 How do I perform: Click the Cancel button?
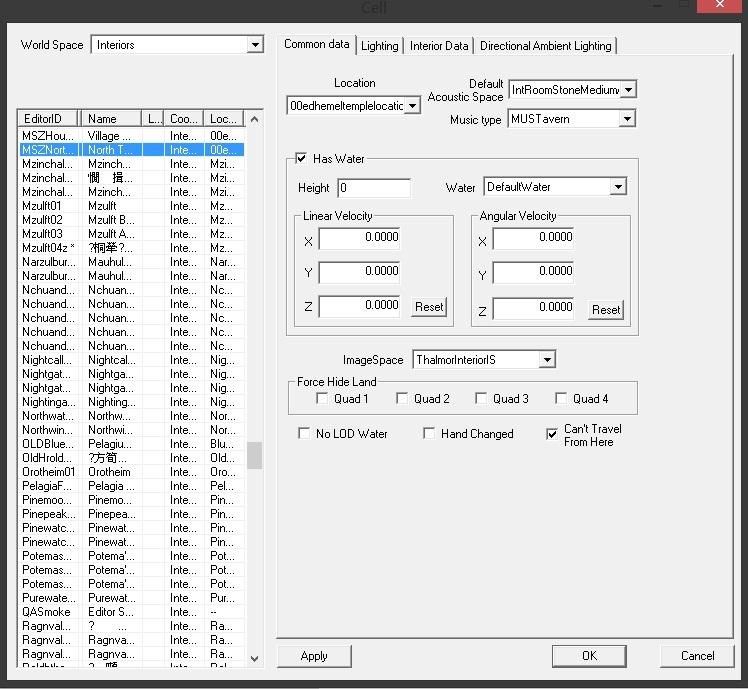[697, 656]
